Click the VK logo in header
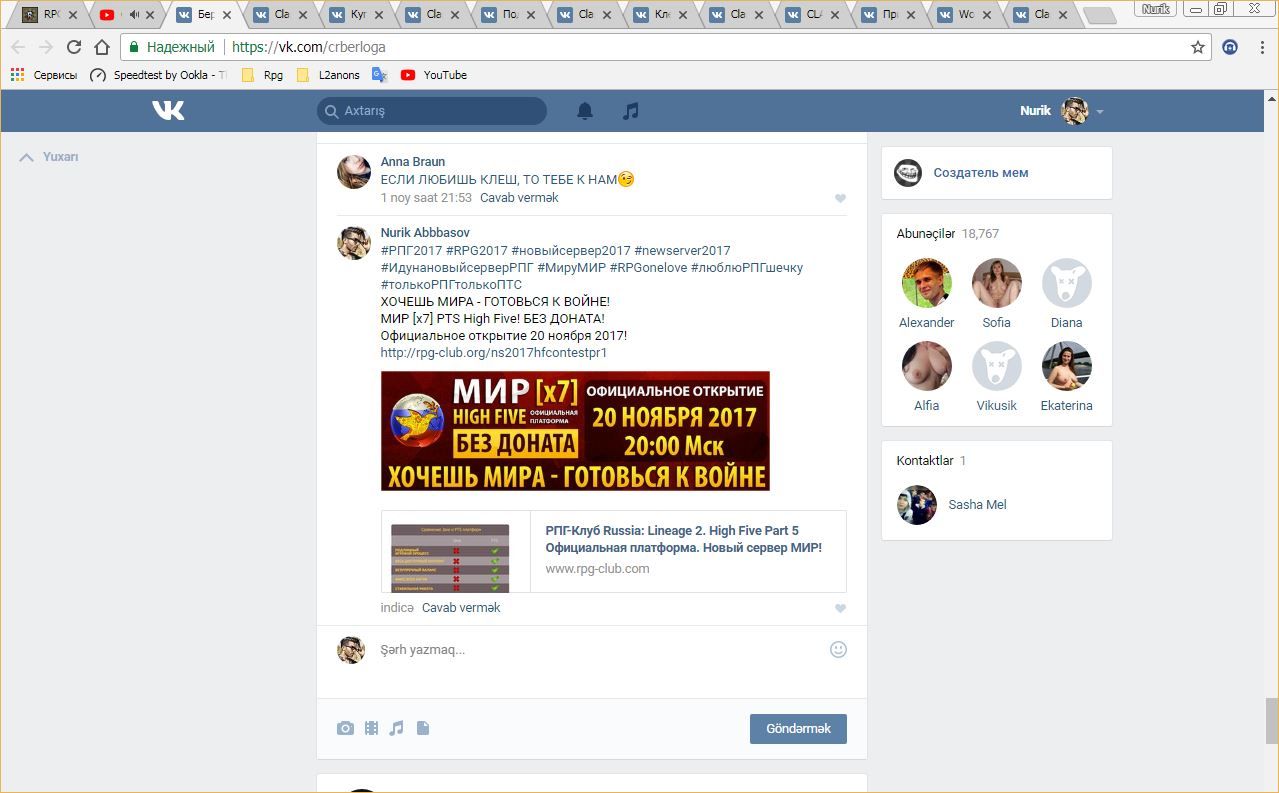The image size is (1279, 793). point(168,111)
